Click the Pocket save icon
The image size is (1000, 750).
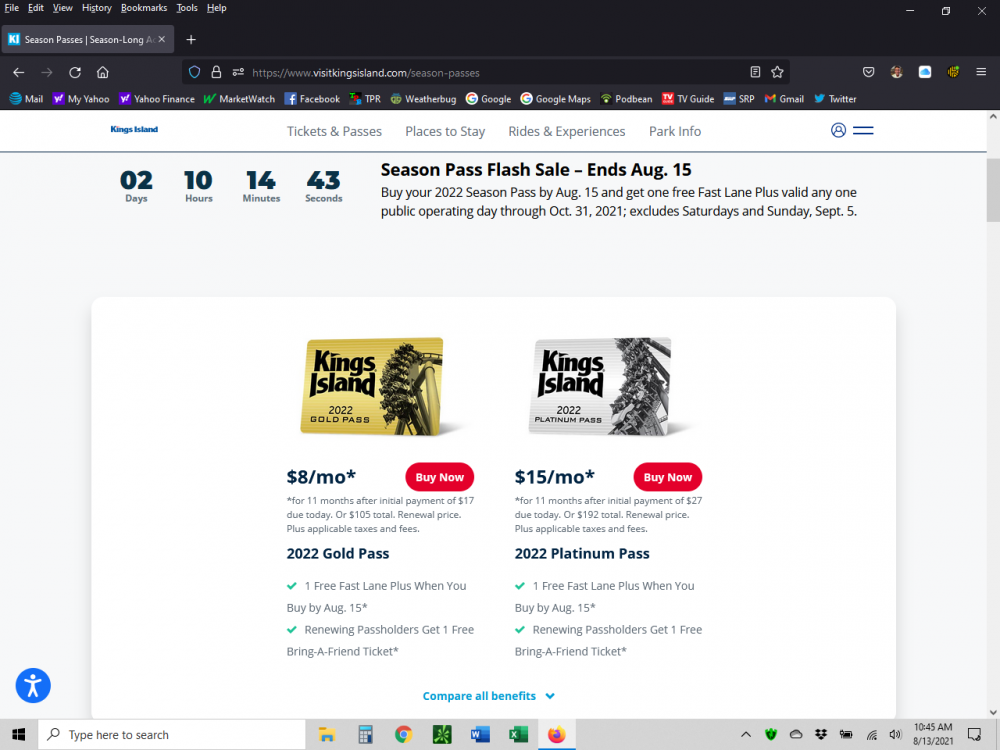tap(869, 72)
